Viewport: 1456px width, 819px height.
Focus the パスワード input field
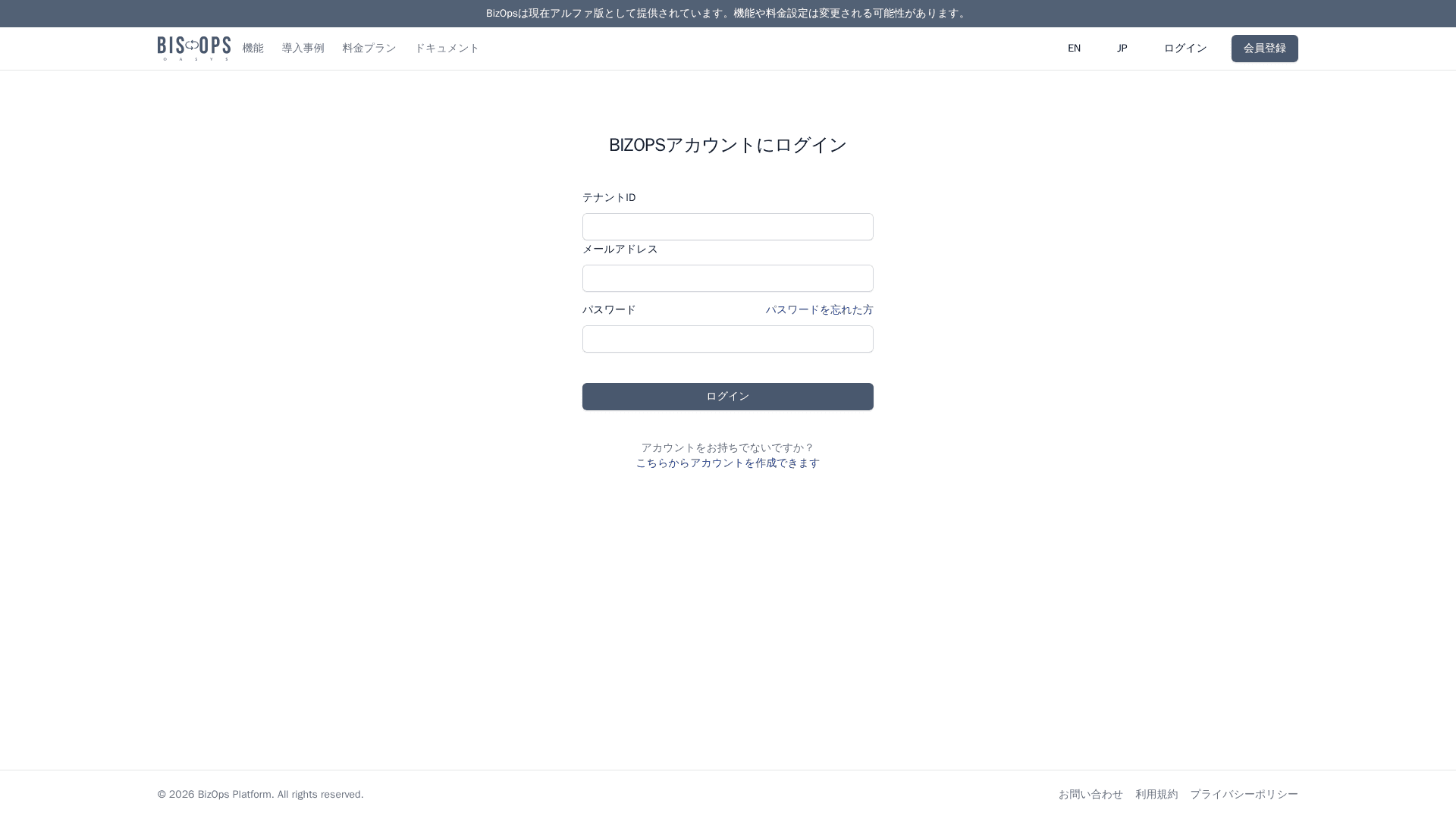[x=728, y=339]
